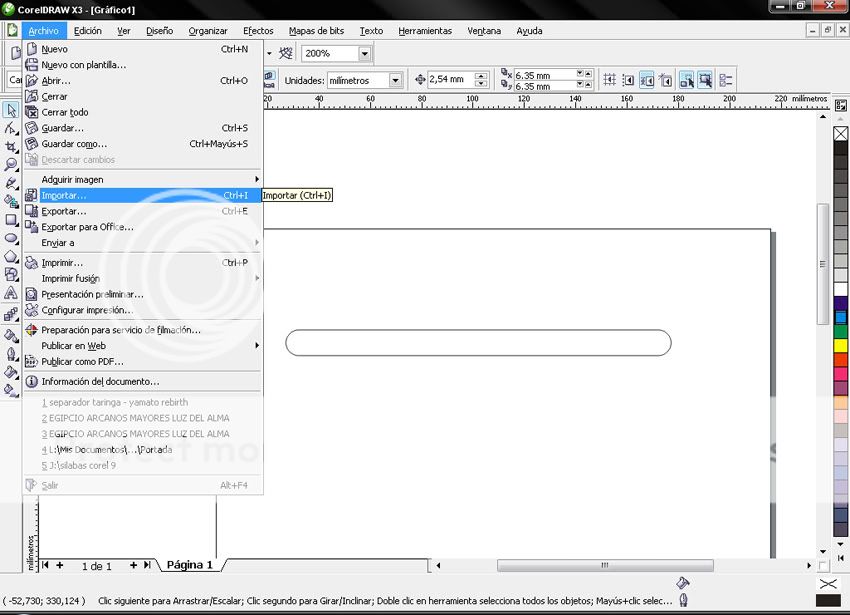This screenshot has height=615, width=850.
Task: Select the Interactive Blend tool
Action: (11, 315)
